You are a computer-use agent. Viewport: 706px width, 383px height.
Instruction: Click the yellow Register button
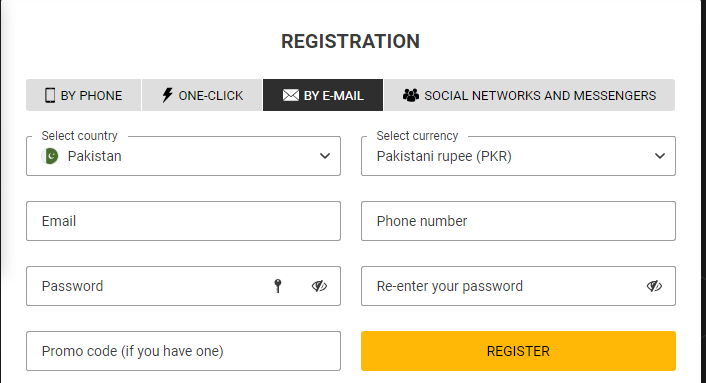point(518,351)
